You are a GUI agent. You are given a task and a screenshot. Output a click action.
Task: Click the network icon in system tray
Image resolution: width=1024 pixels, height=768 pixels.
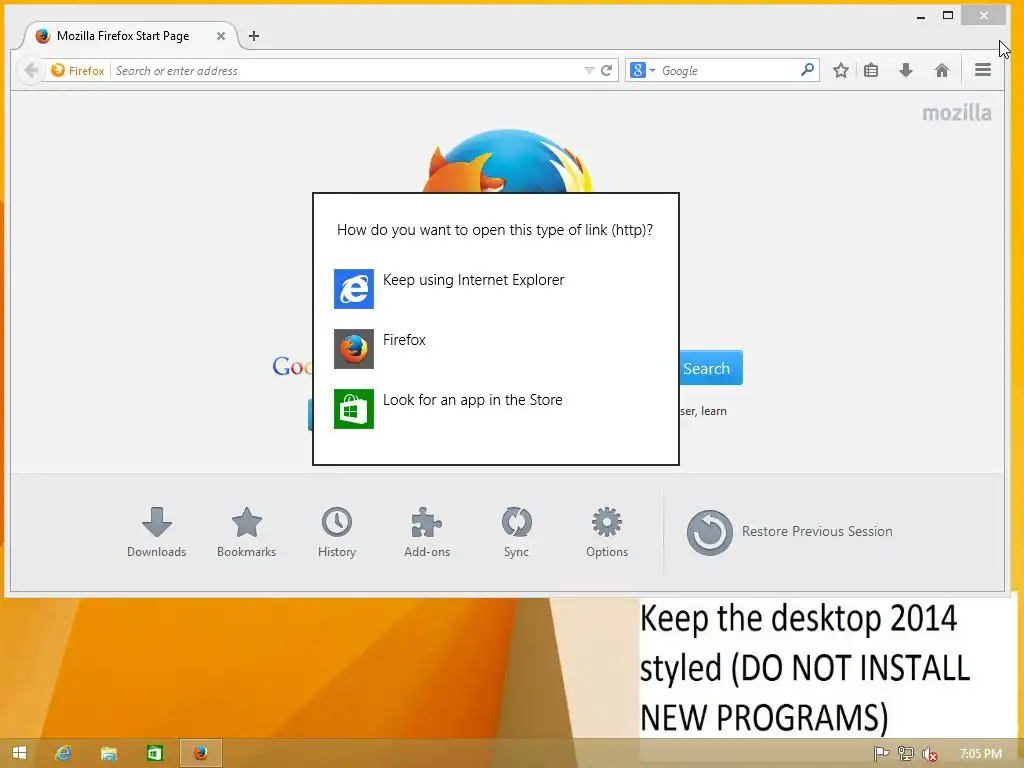[906, 754]
